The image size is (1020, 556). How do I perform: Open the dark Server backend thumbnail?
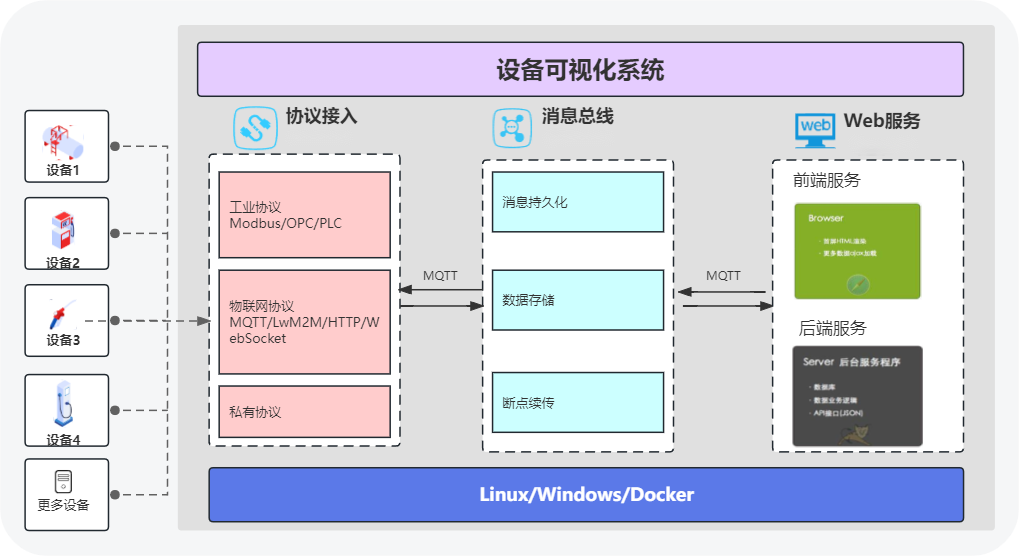pyautogui.click(x=857, y=396)
